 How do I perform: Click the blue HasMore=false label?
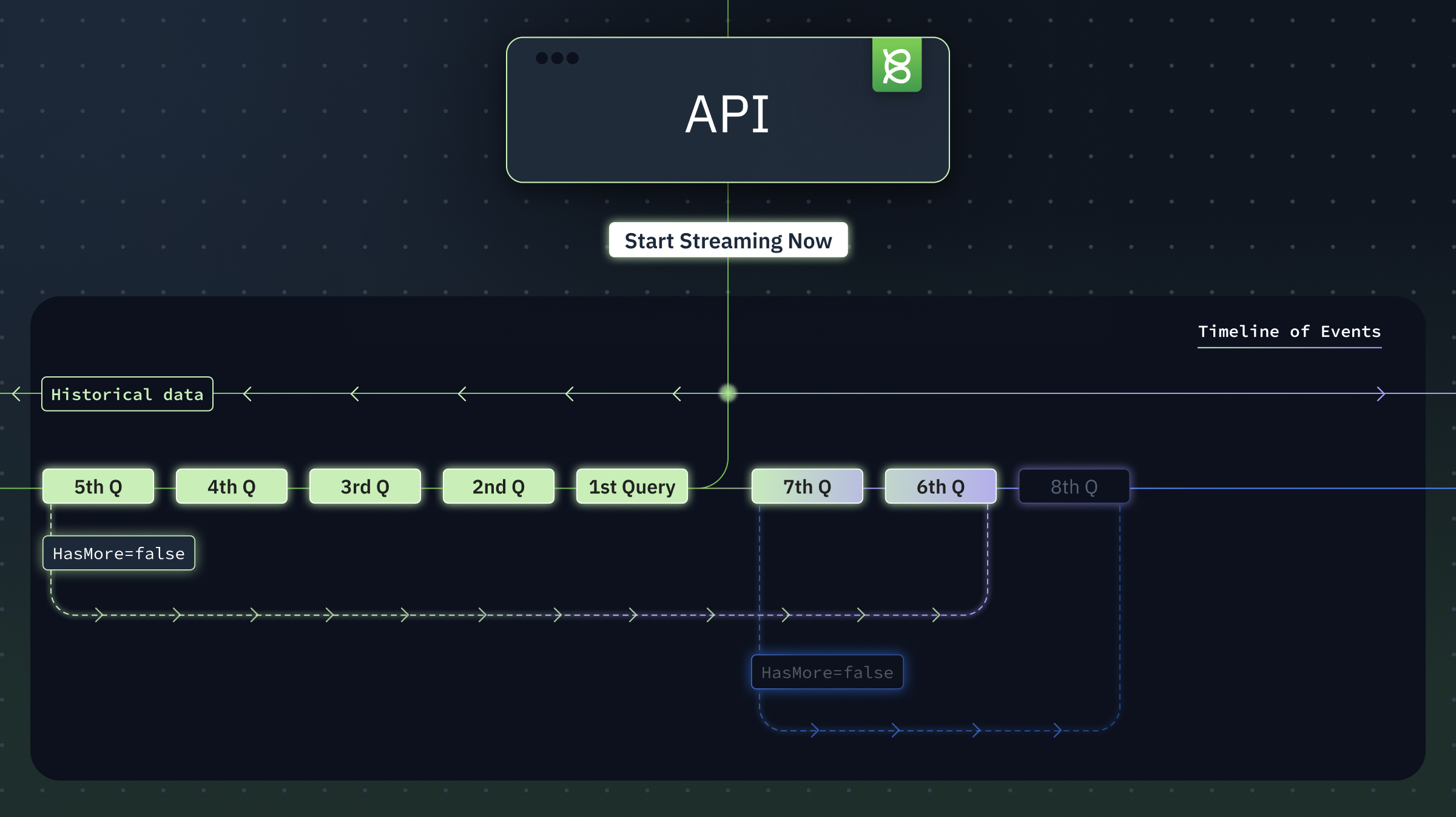(827, 672)
